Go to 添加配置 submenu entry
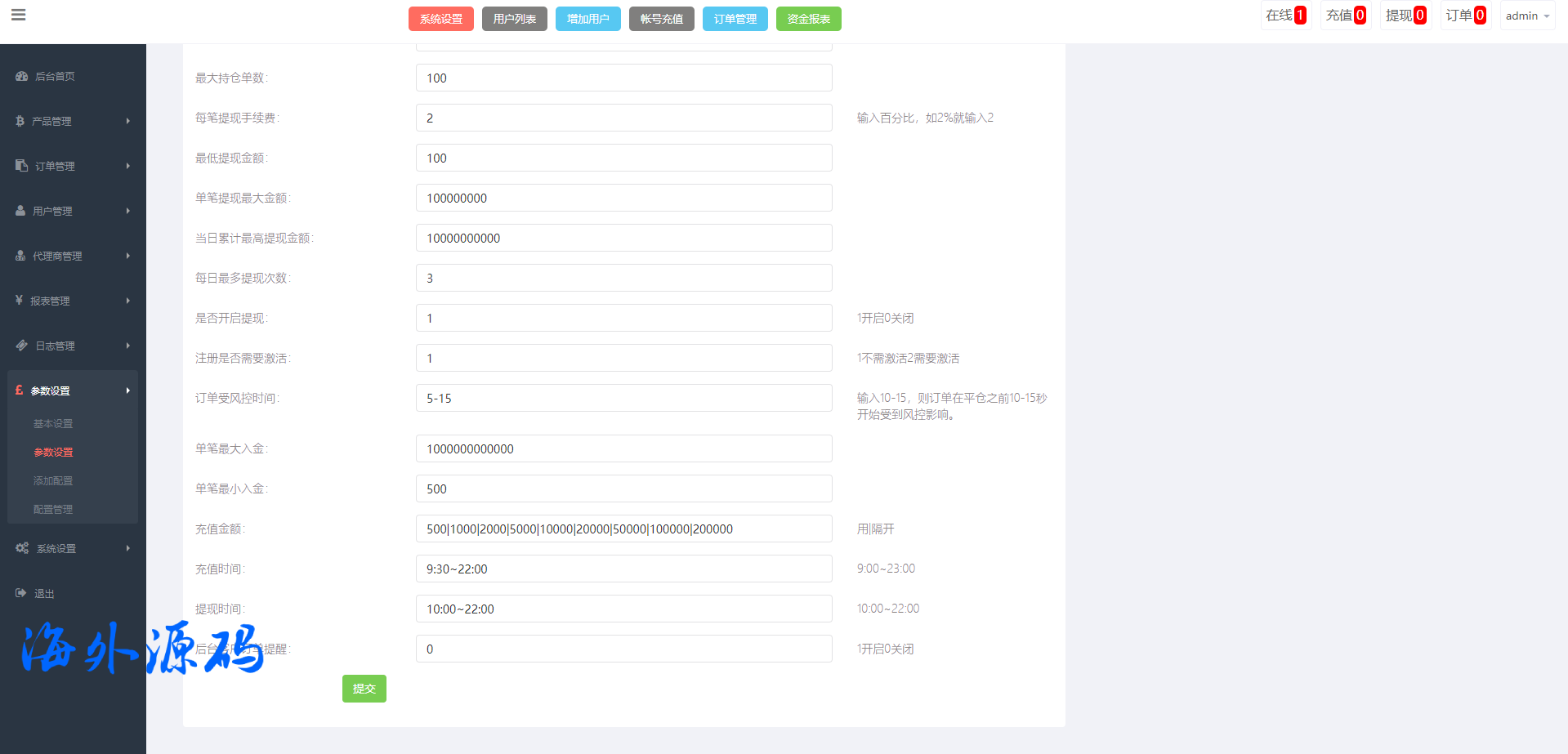The image size is (1568, 754). click(53, 480)
